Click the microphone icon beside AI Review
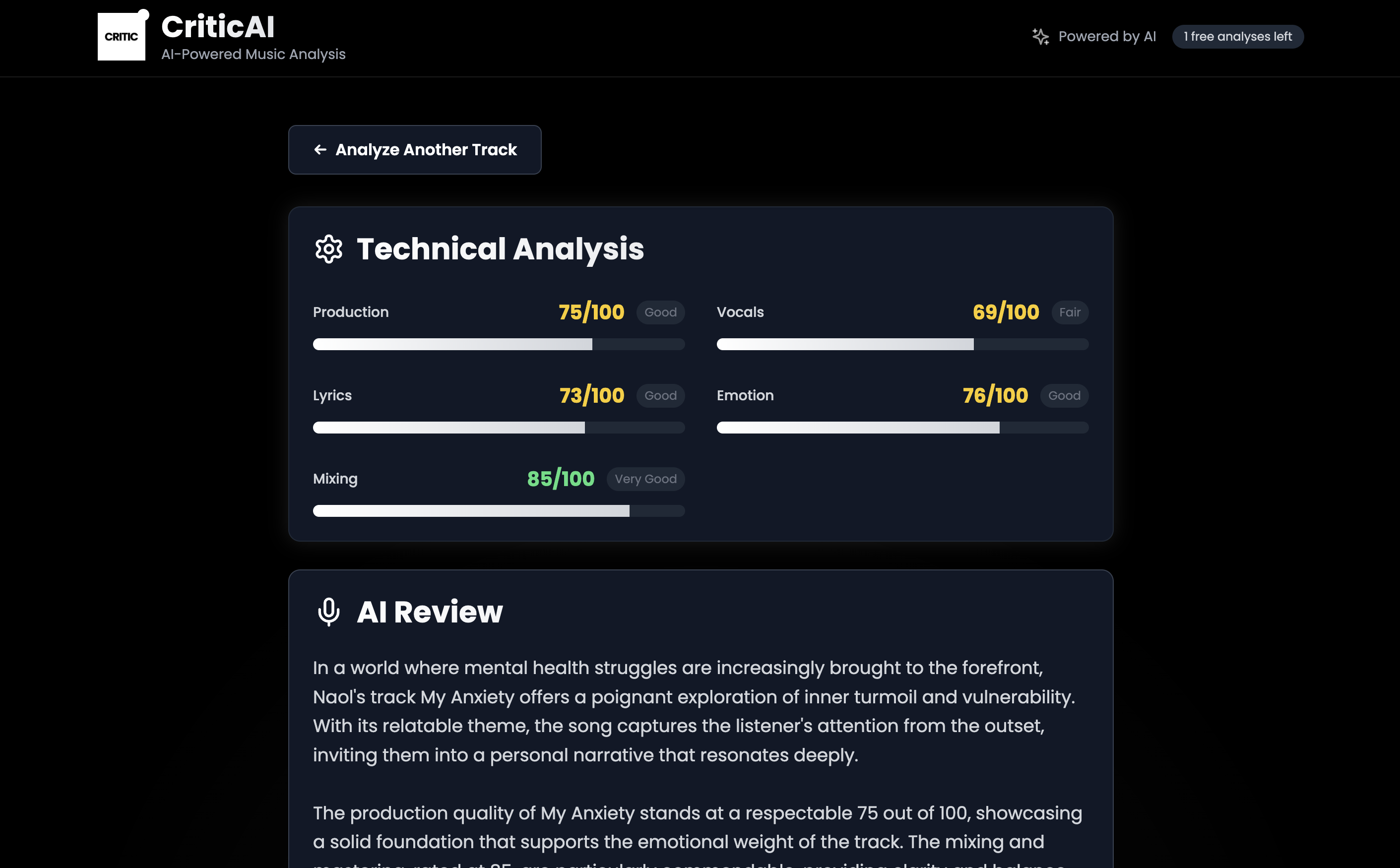1400x868 pixels. [x=329, y=612]
